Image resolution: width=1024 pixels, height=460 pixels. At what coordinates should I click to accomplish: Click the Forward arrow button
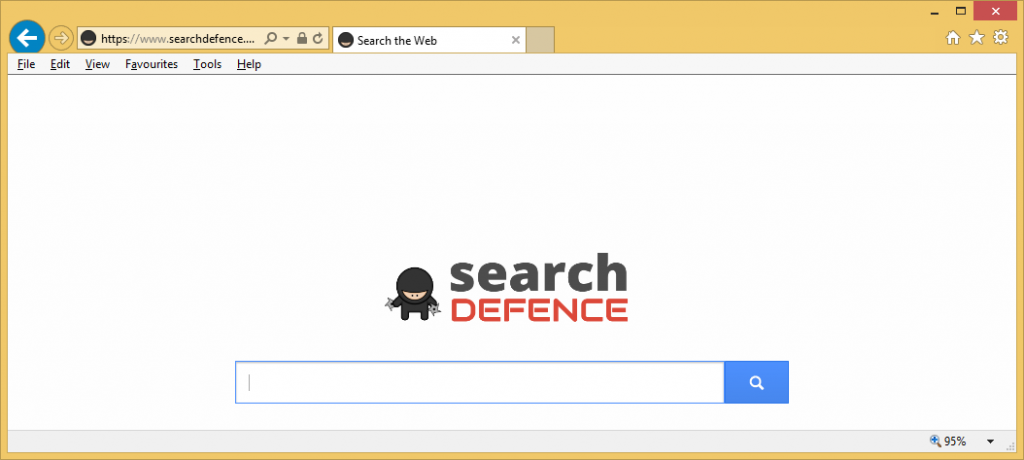click(x=61, y=39)
